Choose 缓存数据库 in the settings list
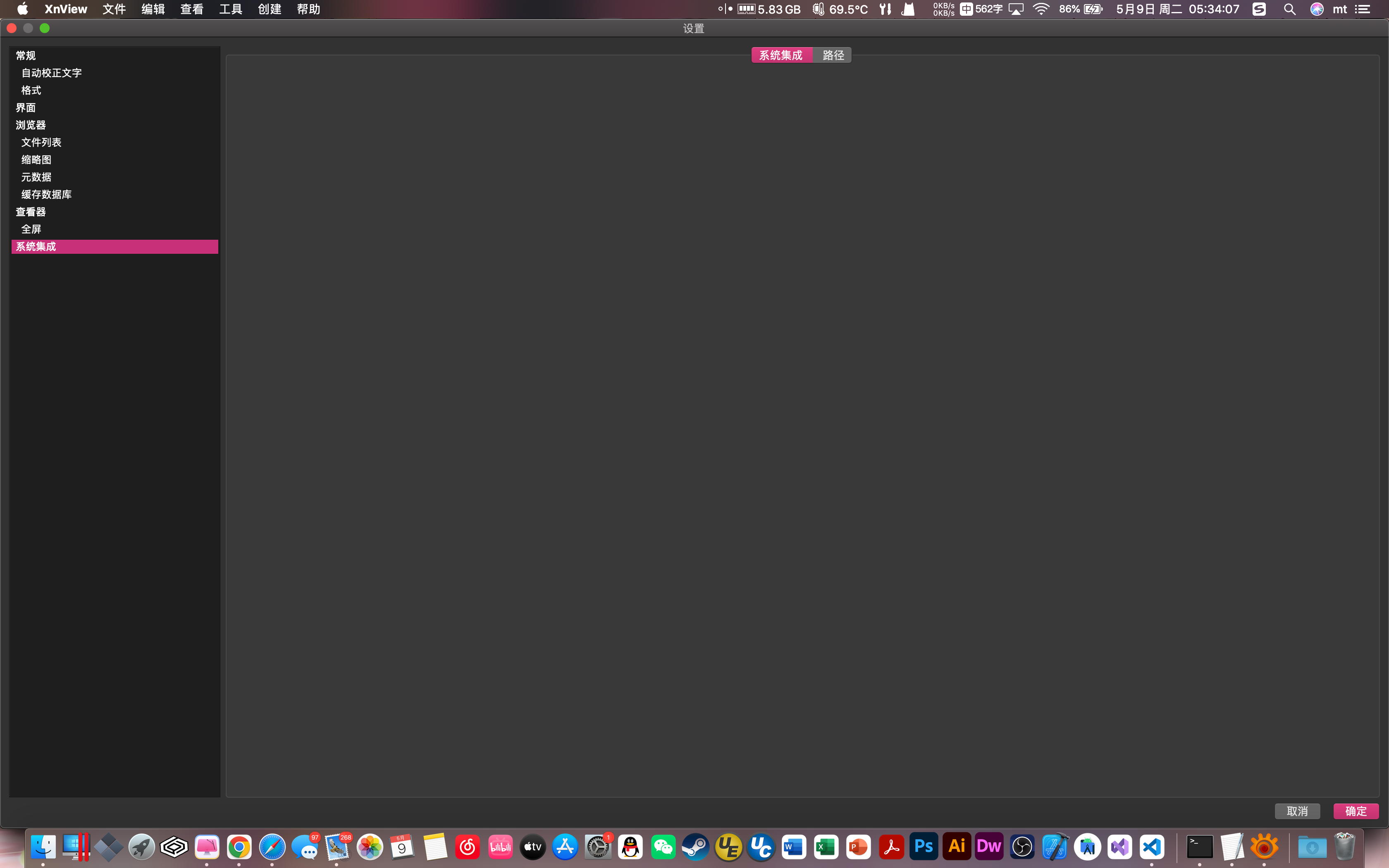This screenshot has width=1389, height=868. coord(46,195)
